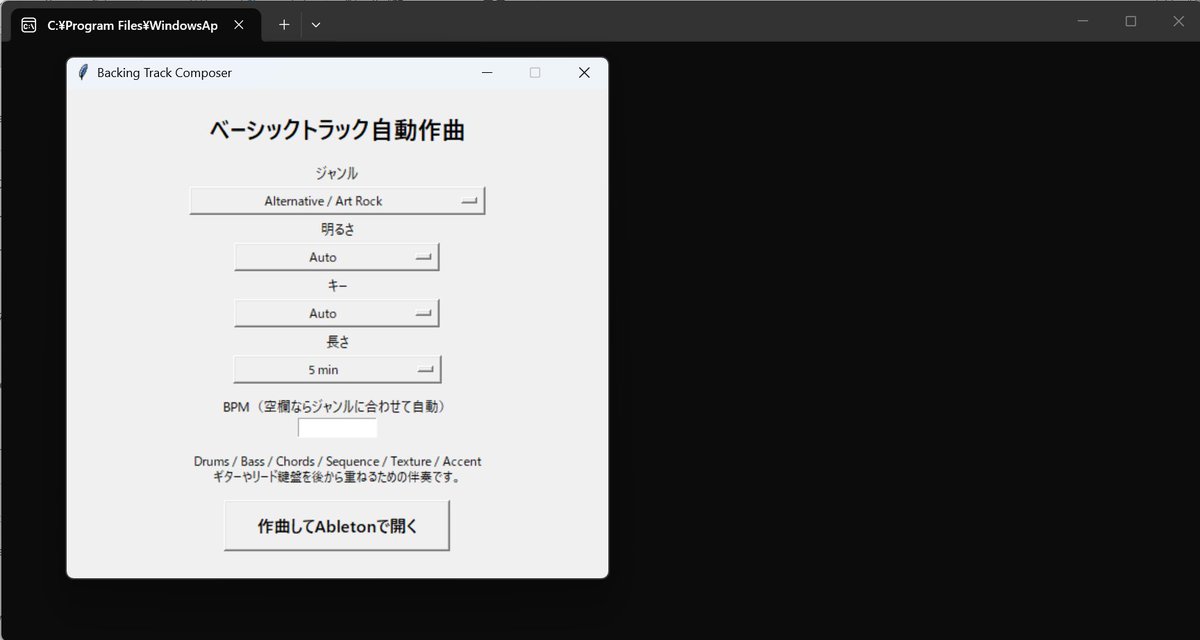Image resolution: width=1200 pixels, height=640 pixels.
Task: Expand the terminal profile dropdown chevron
Action: pos(316,25)
